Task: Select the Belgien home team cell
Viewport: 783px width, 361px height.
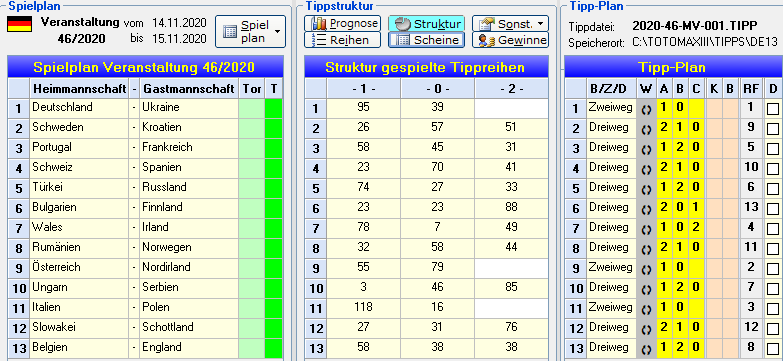Action: coord(79,348)
